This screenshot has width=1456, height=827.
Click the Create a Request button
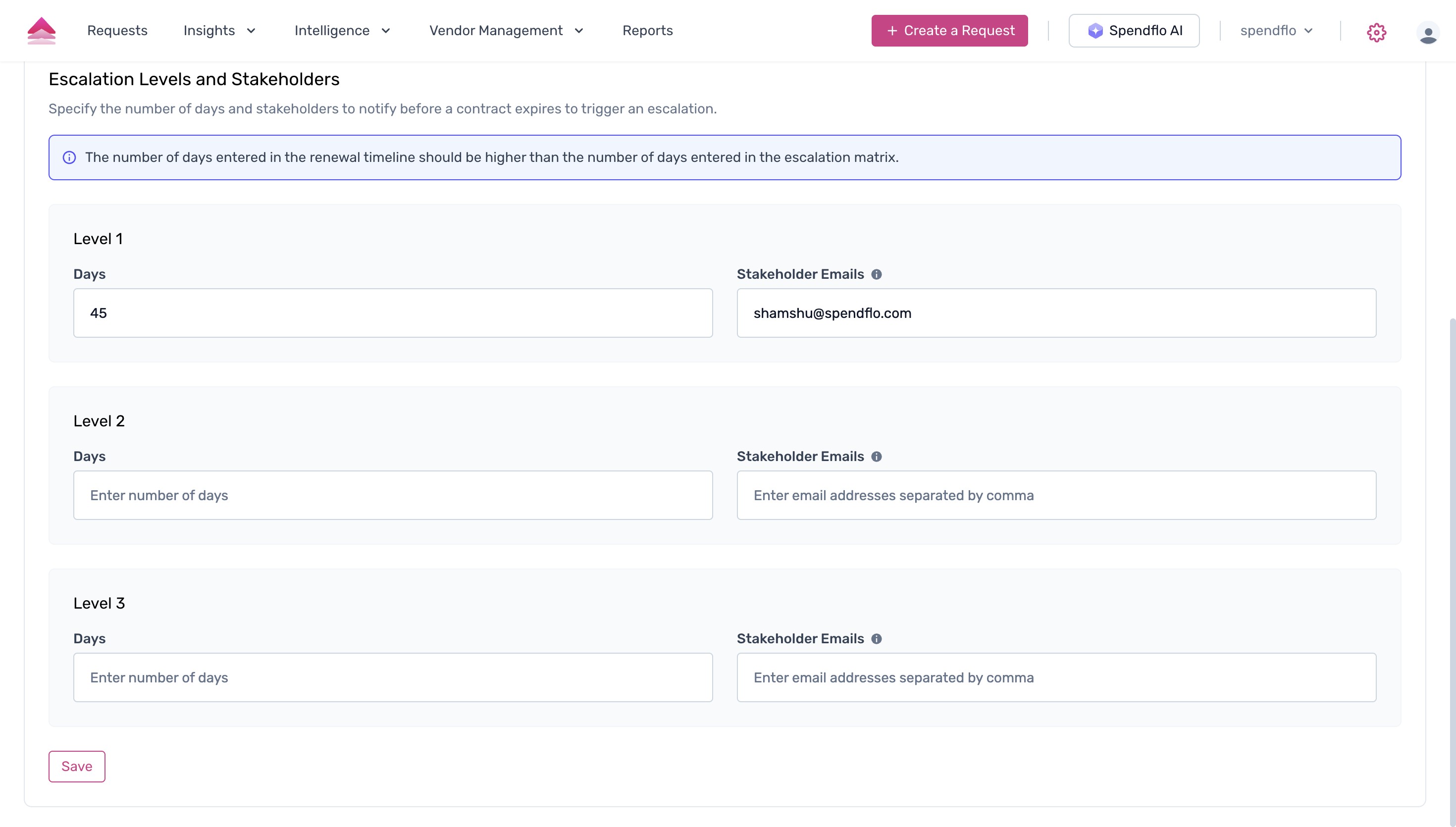tap(949, 31)
